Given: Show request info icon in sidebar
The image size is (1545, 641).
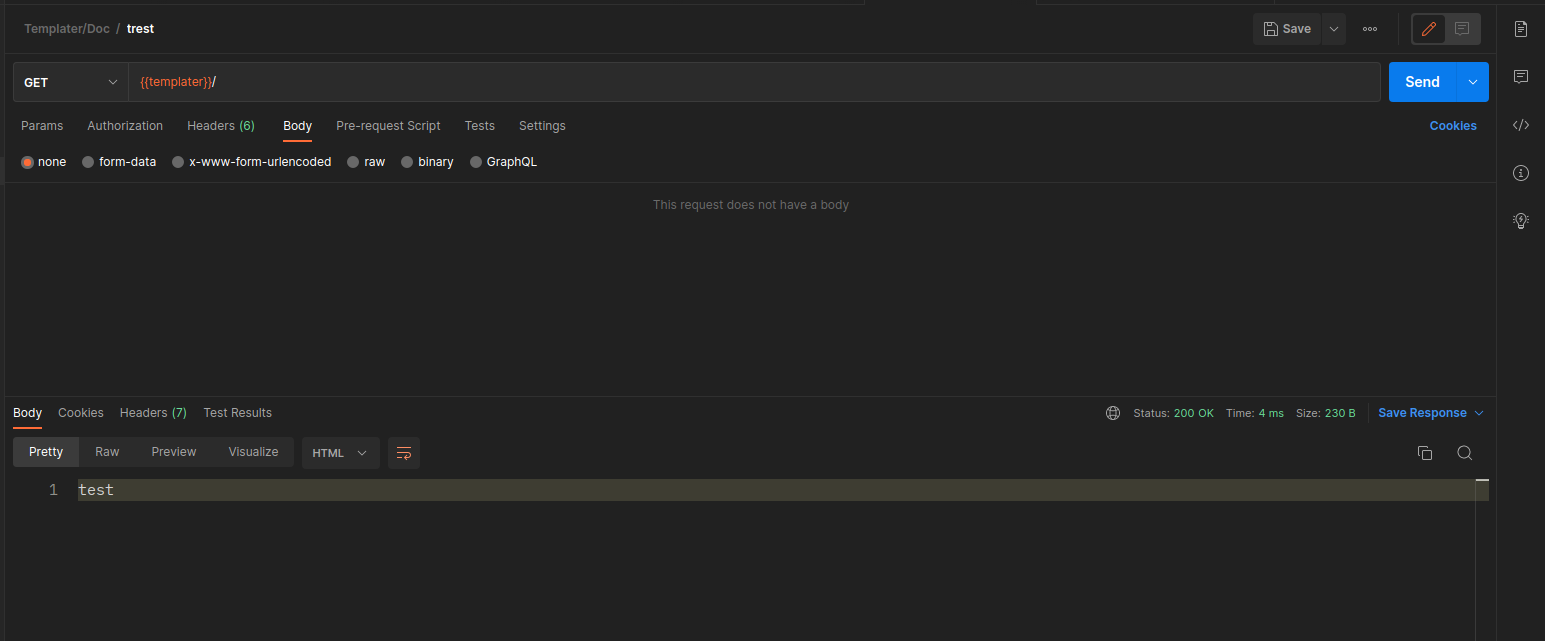Looking at the screenshot, I should 1520,173.
